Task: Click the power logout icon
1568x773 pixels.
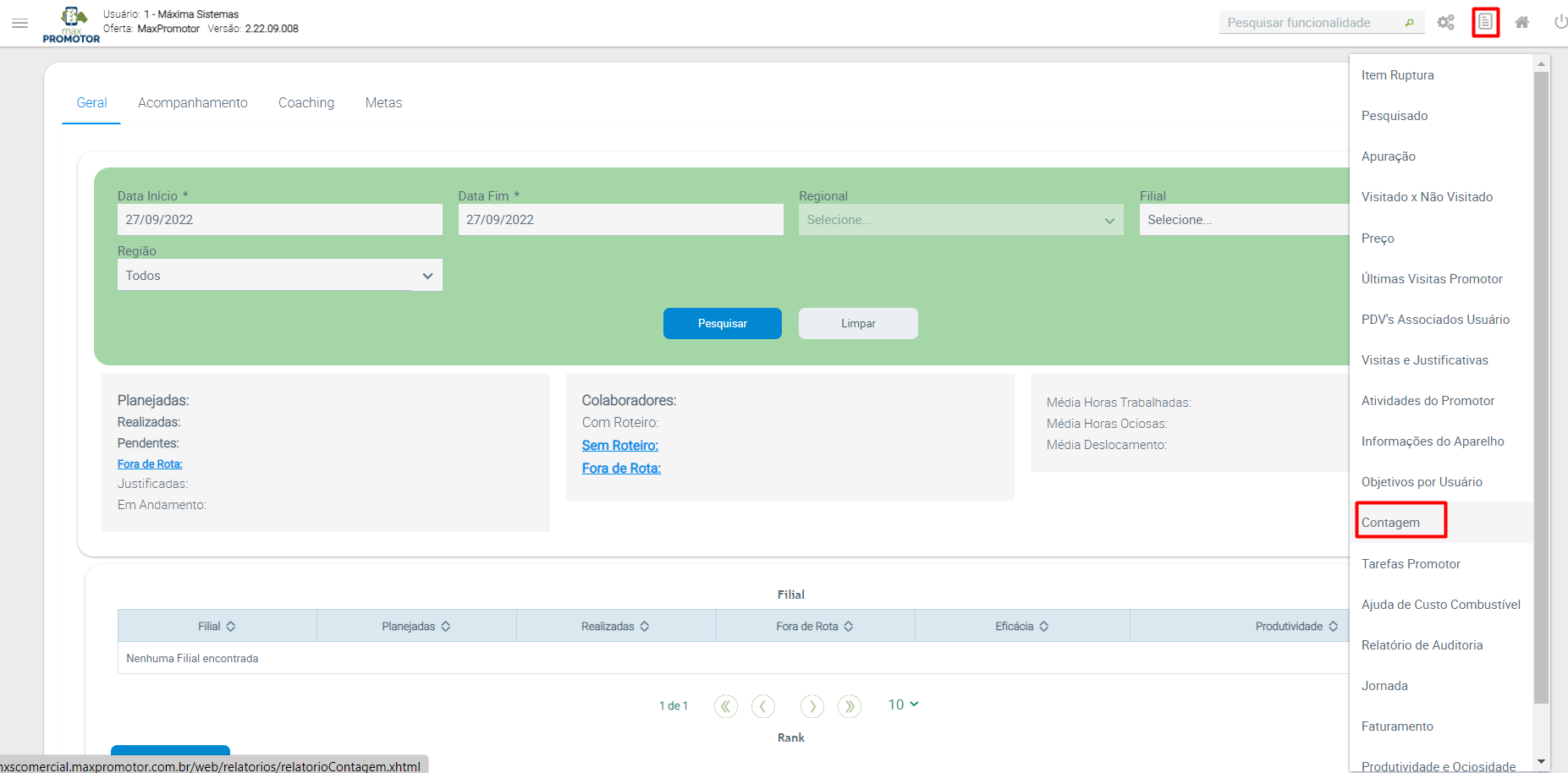Action: coord(1560,22)
